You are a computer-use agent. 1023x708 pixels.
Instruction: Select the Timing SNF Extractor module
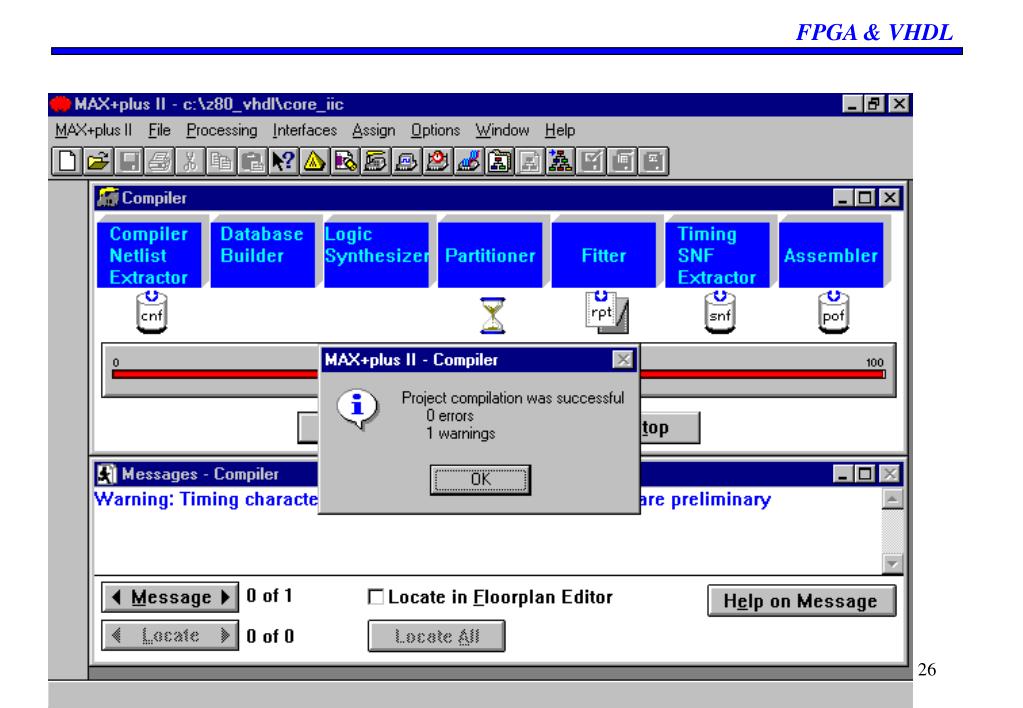(717, 255)
